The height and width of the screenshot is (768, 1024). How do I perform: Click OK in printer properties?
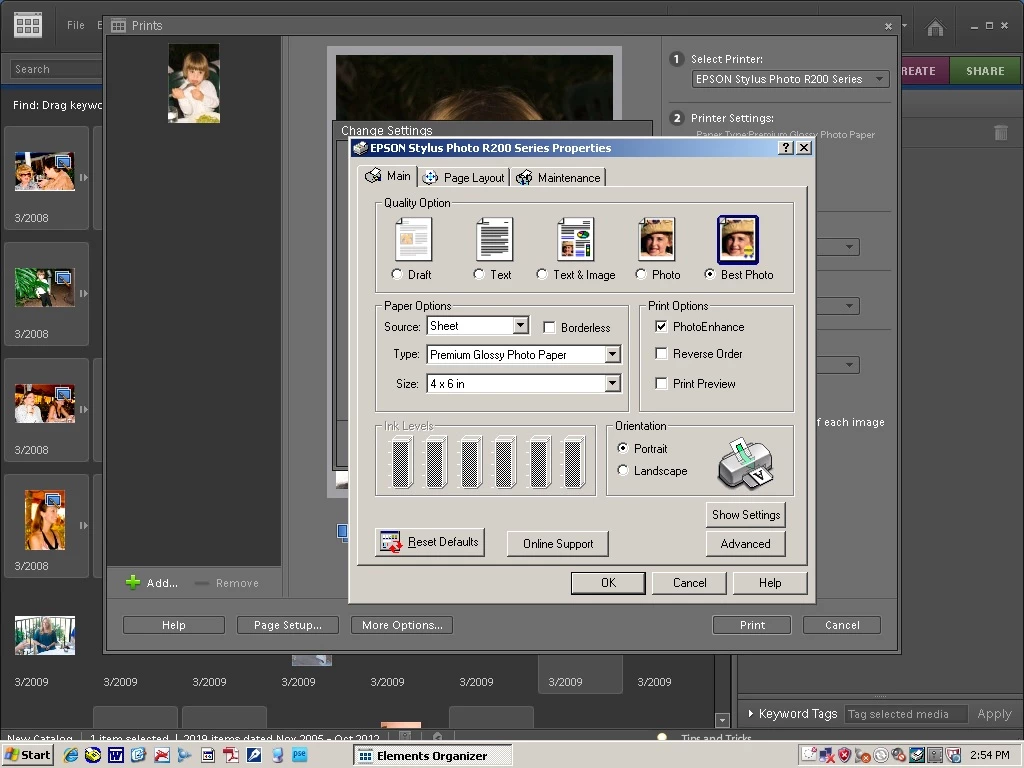[x=608, y=583]
